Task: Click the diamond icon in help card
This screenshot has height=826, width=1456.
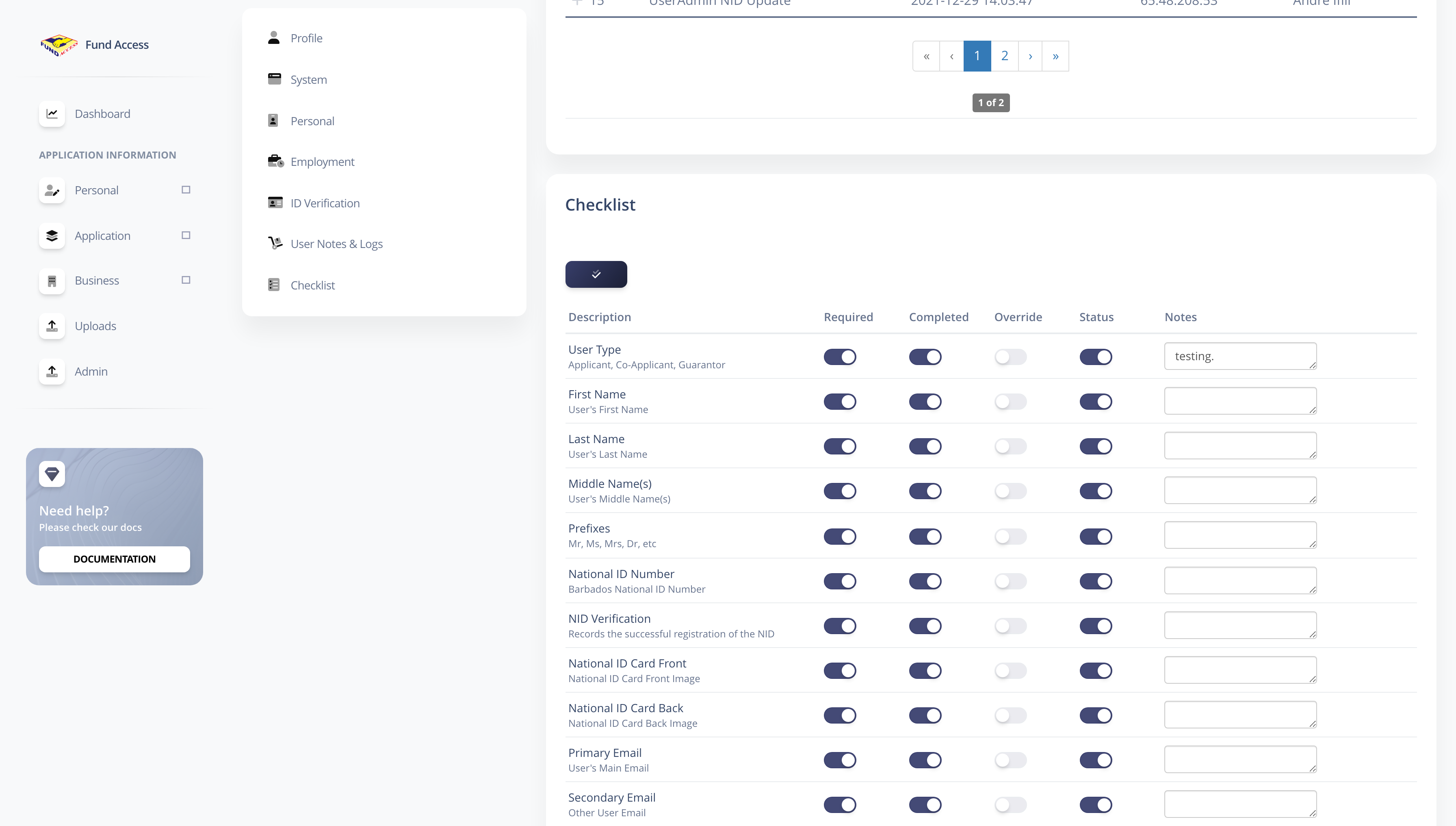Action: [x=52, y=474]
